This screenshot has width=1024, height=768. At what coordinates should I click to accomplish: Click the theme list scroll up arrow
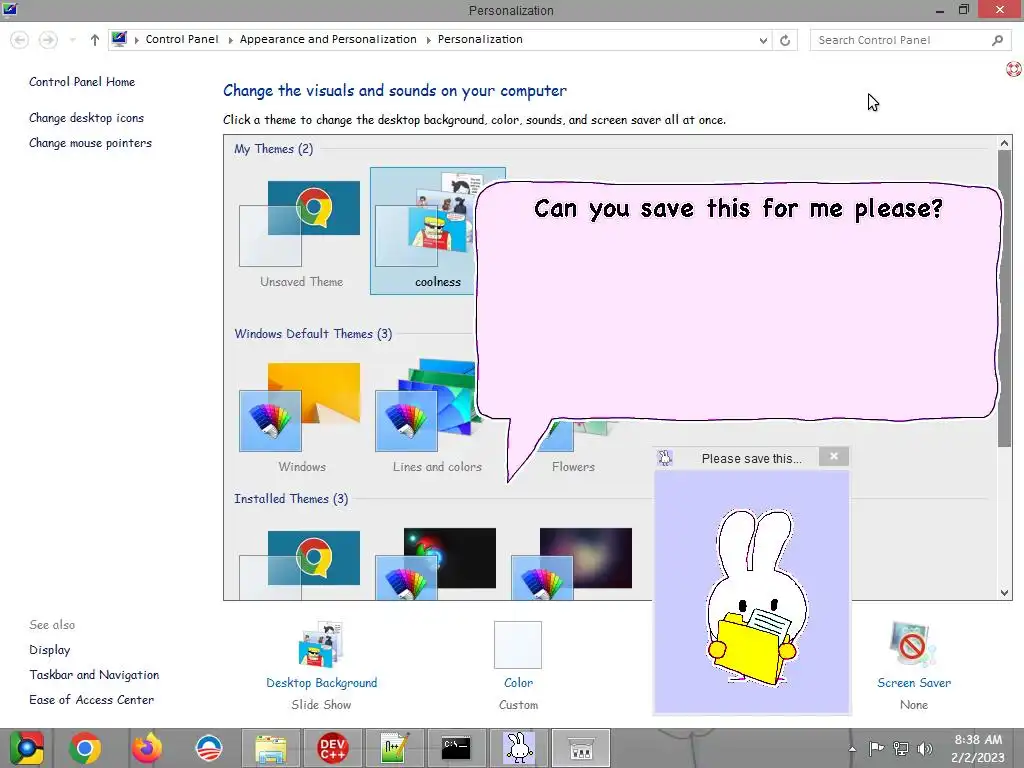pyautogui.click(x=1004, y=143)
